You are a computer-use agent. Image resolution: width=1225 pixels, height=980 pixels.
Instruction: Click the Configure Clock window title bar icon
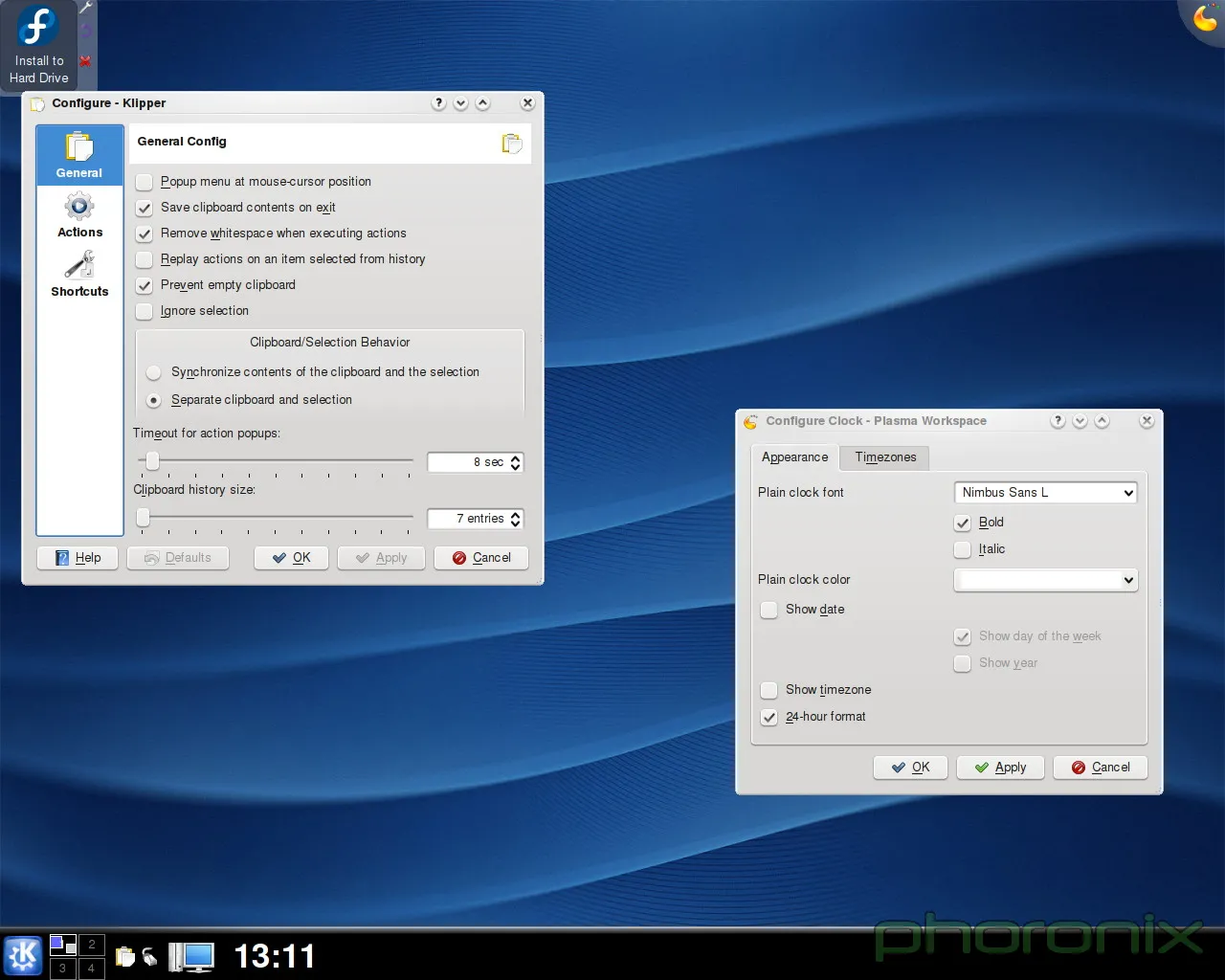[x=751, y=421]
